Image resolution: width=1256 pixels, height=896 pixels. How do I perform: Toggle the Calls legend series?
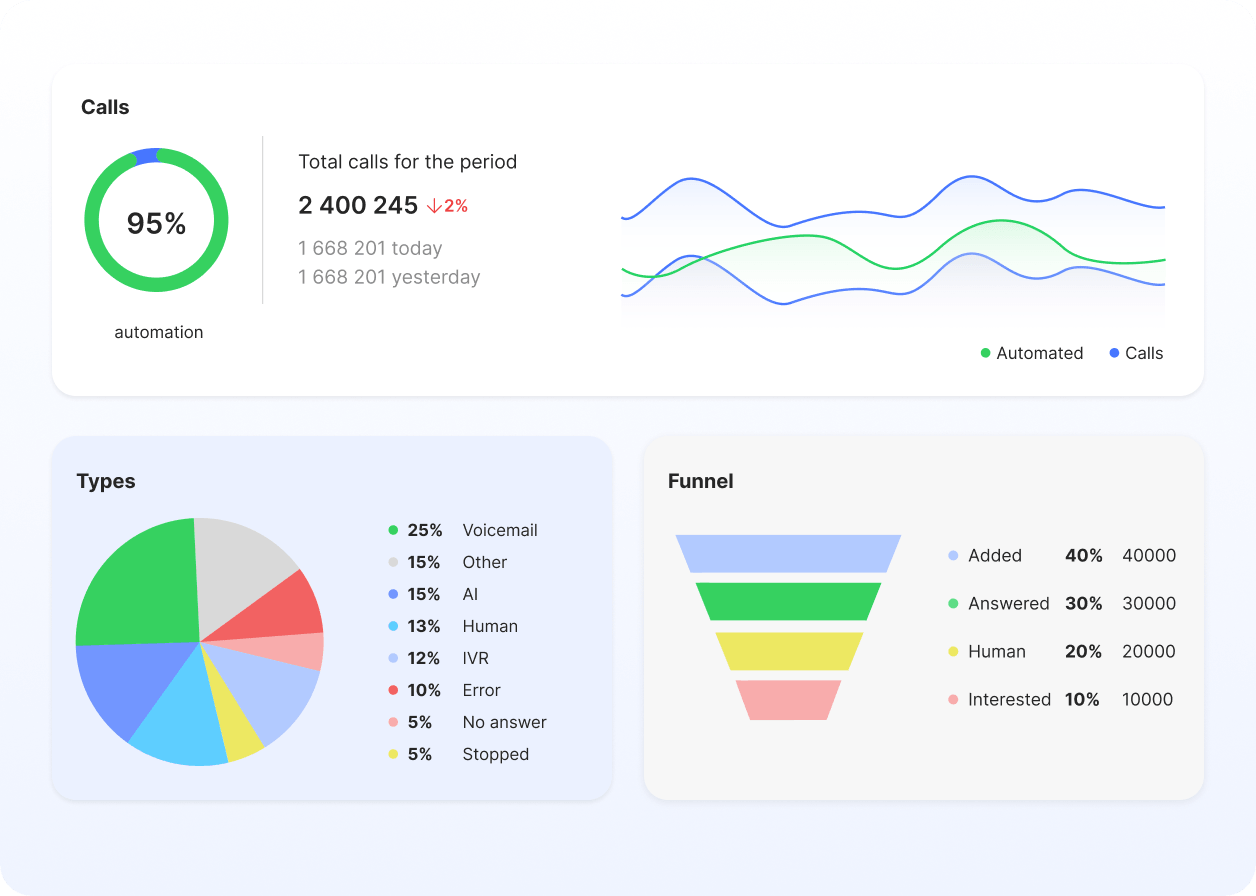tap(1136, 353)
